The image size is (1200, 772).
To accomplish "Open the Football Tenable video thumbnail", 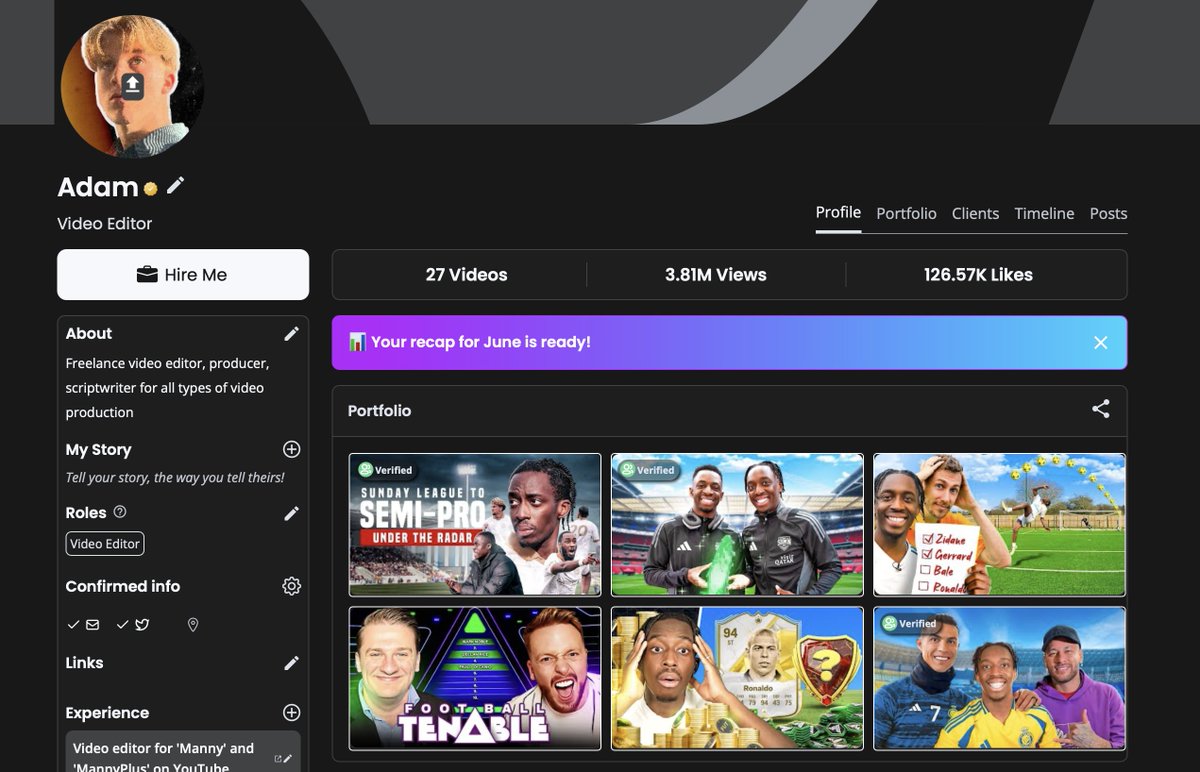I will (x=474, y=678).
